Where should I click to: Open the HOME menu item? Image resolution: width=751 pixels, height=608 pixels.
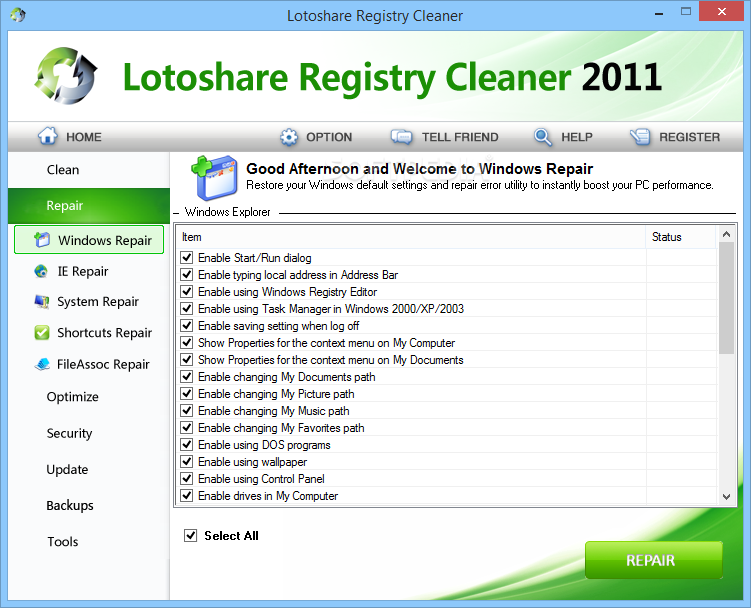pyautogui.click(x=70, y=137)
